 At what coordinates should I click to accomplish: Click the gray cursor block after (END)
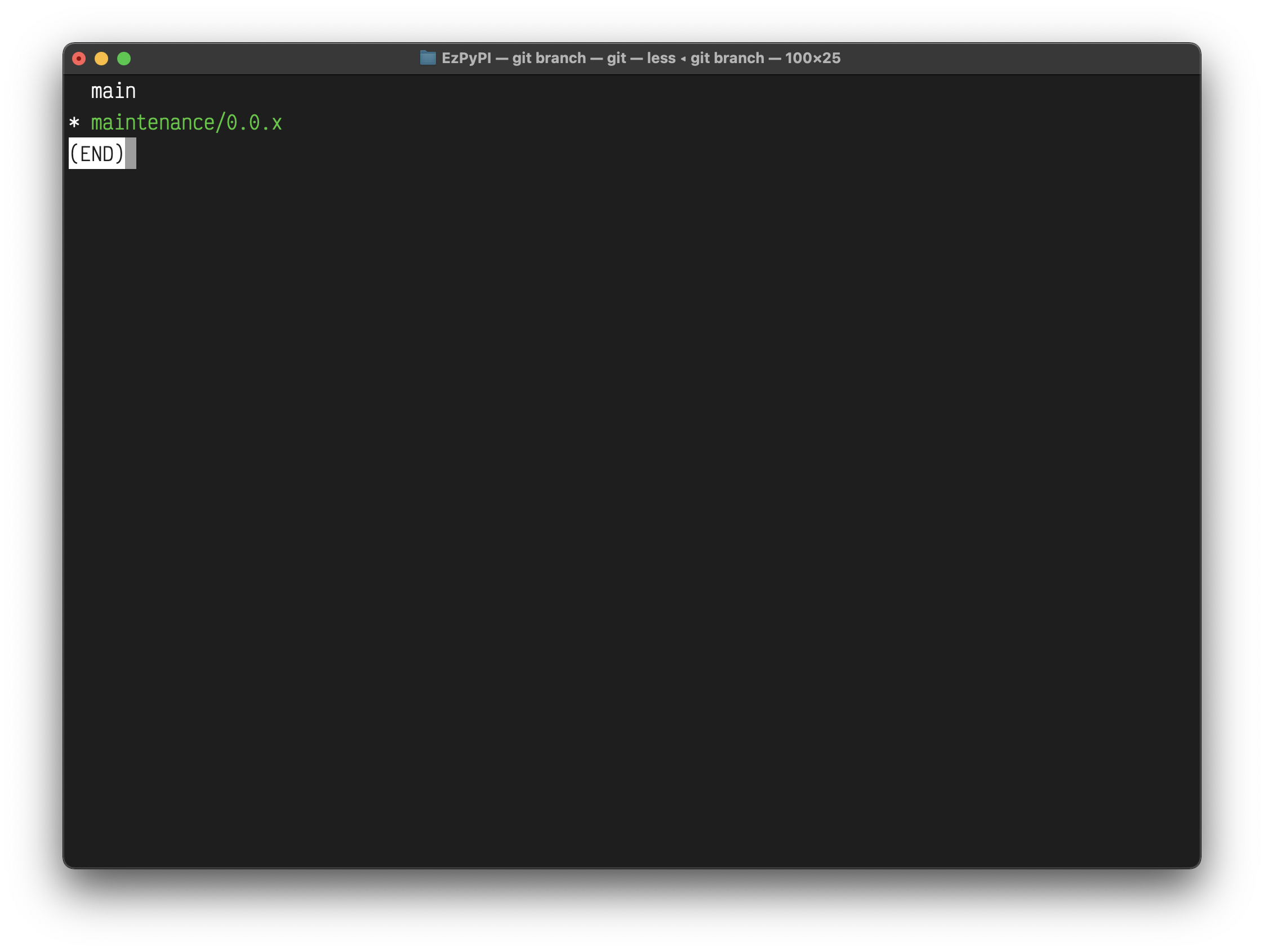tap(131, 154)
